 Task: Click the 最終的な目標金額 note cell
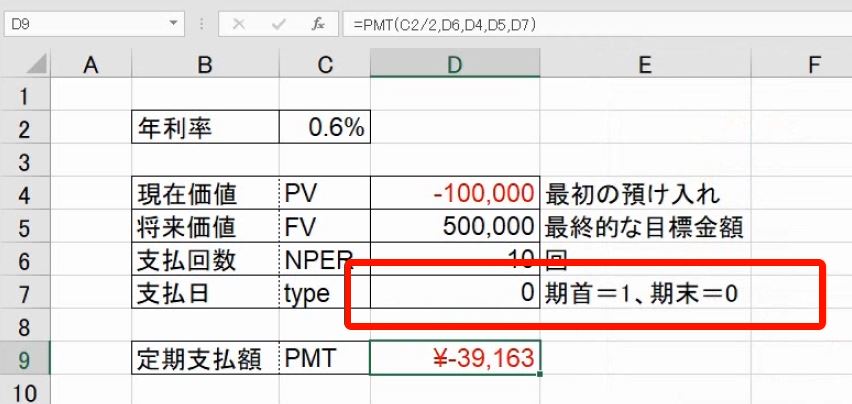646,227
